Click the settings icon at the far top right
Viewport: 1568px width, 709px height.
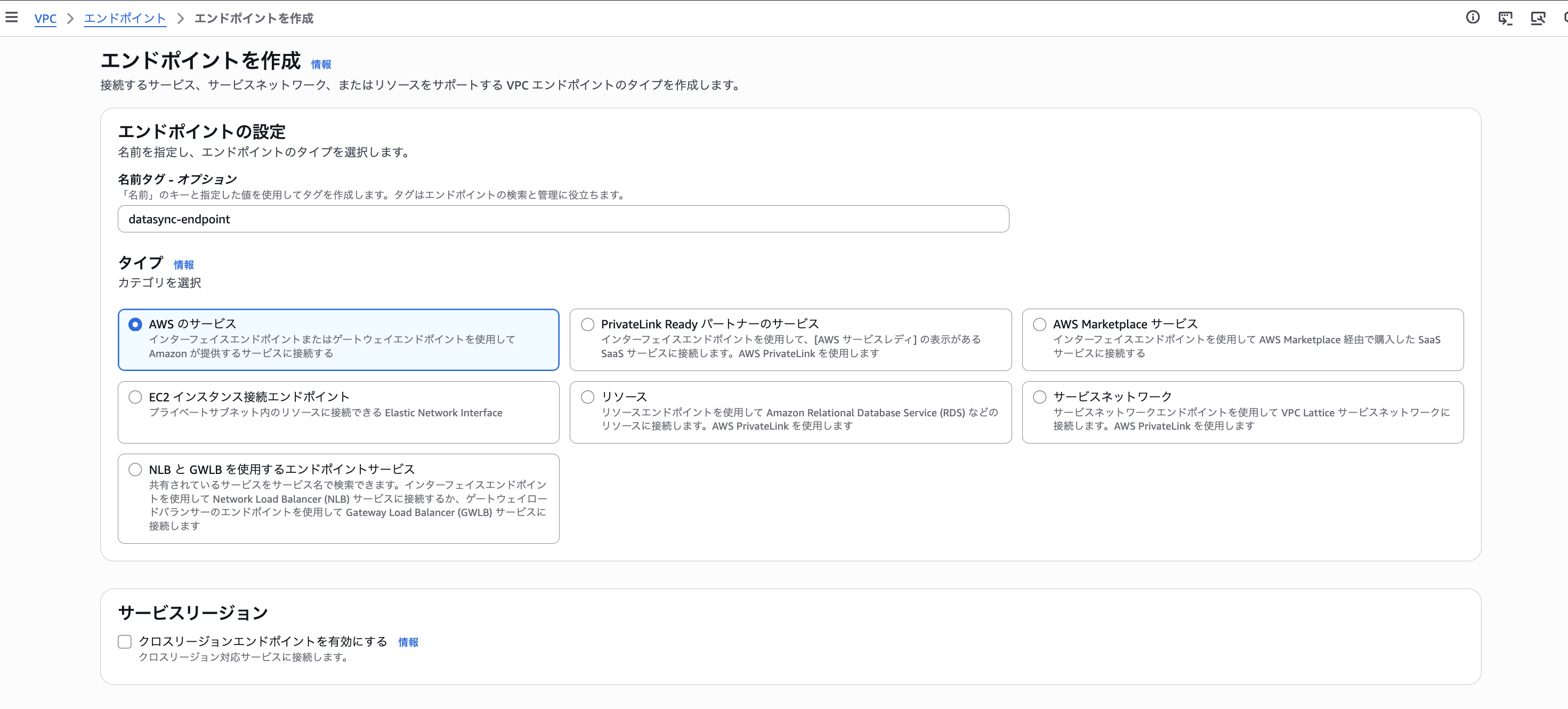point(1565,19)
